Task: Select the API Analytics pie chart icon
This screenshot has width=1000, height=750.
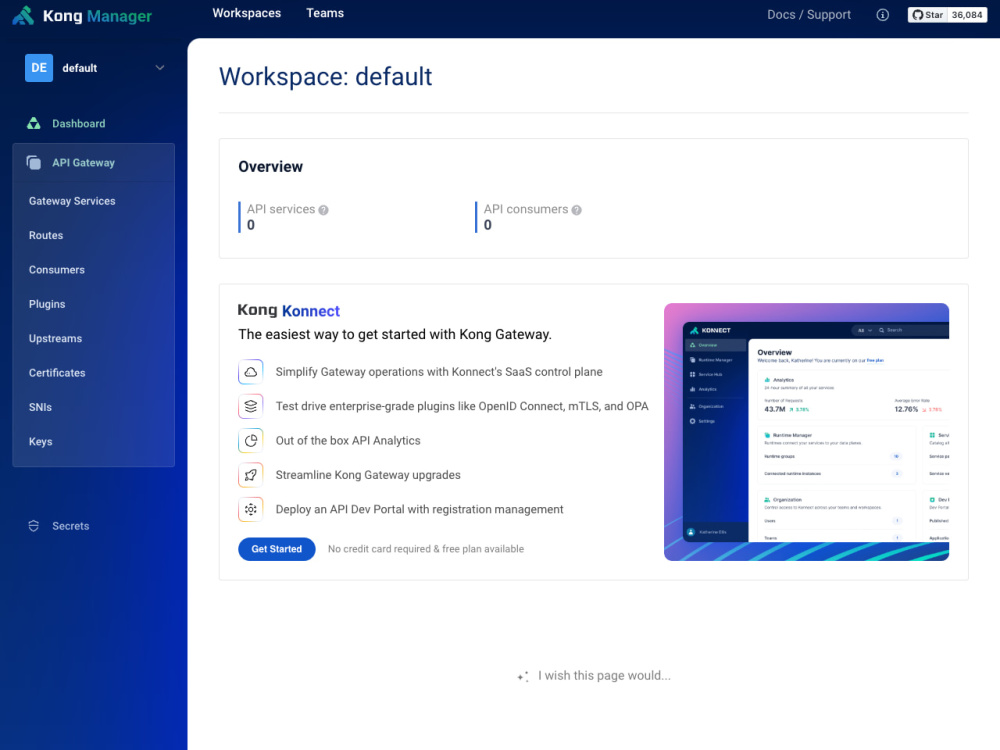Action: pos(250,440)
